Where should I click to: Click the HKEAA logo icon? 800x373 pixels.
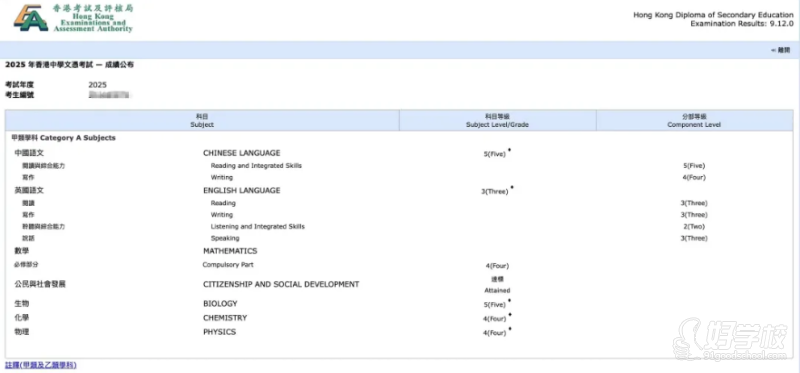click(x=31, y=18)
